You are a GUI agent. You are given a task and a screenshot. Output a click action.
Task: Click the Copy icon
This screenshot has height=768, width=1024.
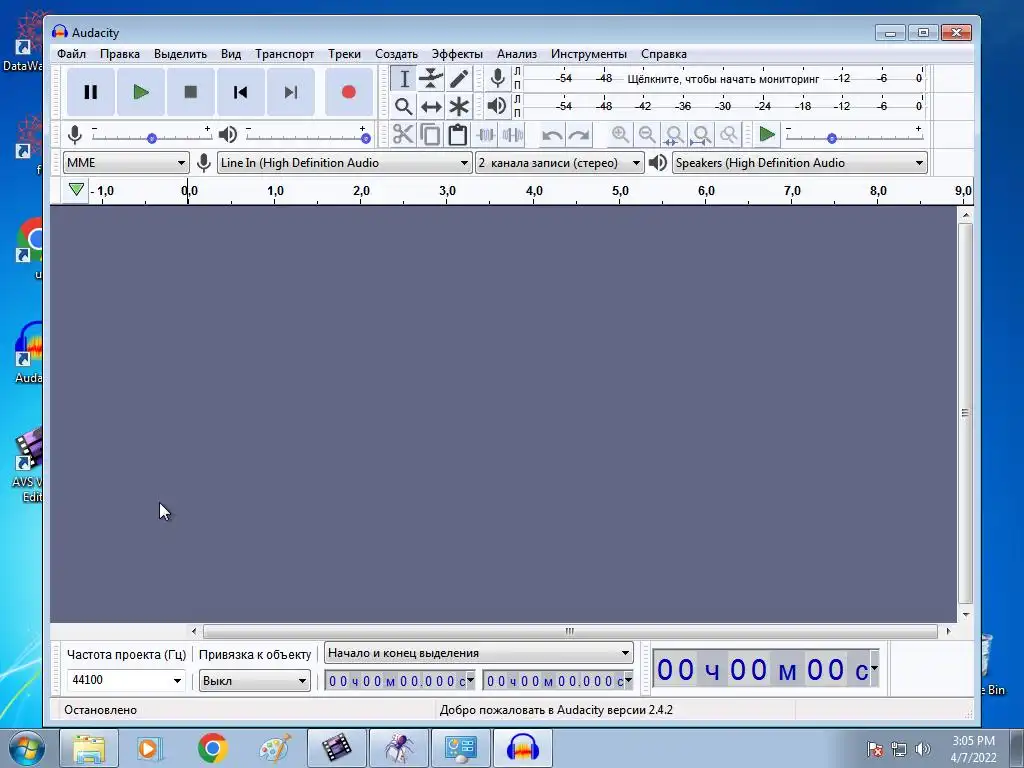click(x=430, y=135)
